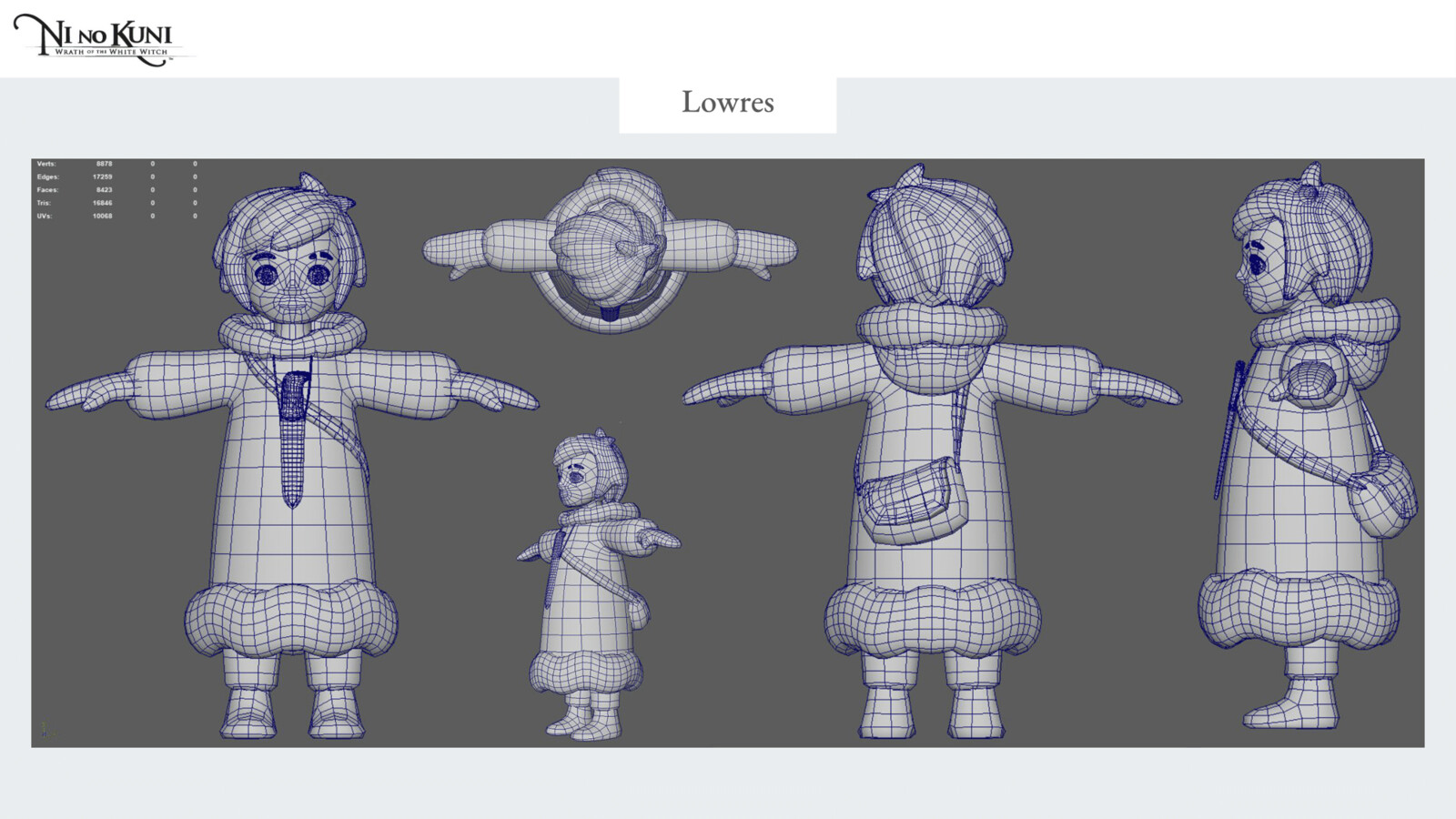Click the "Lowres" title label

[x=728, y=102]
